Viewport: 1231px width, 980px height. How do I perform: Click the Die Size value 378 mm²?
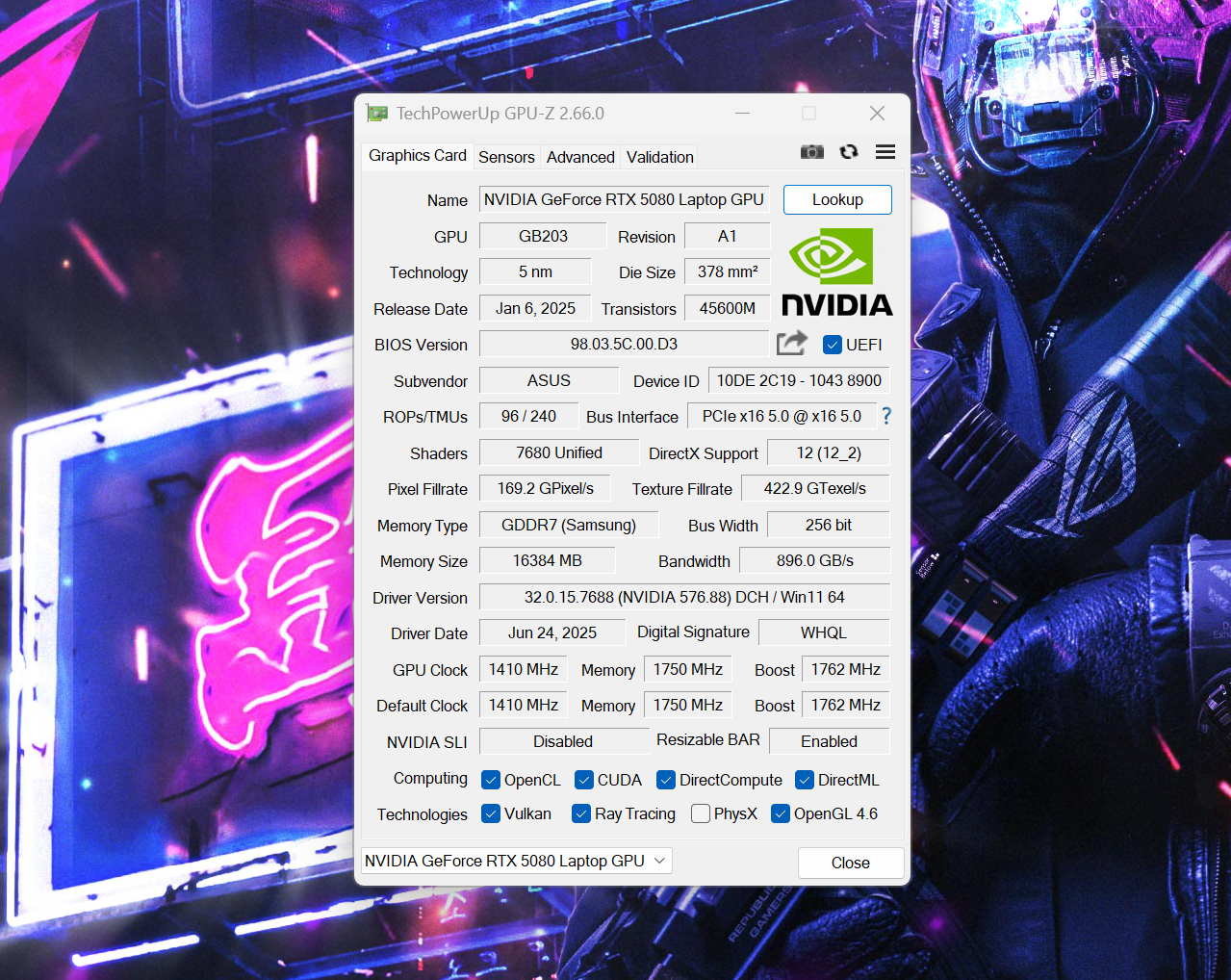pyautogui.click(x=728, y=271)
